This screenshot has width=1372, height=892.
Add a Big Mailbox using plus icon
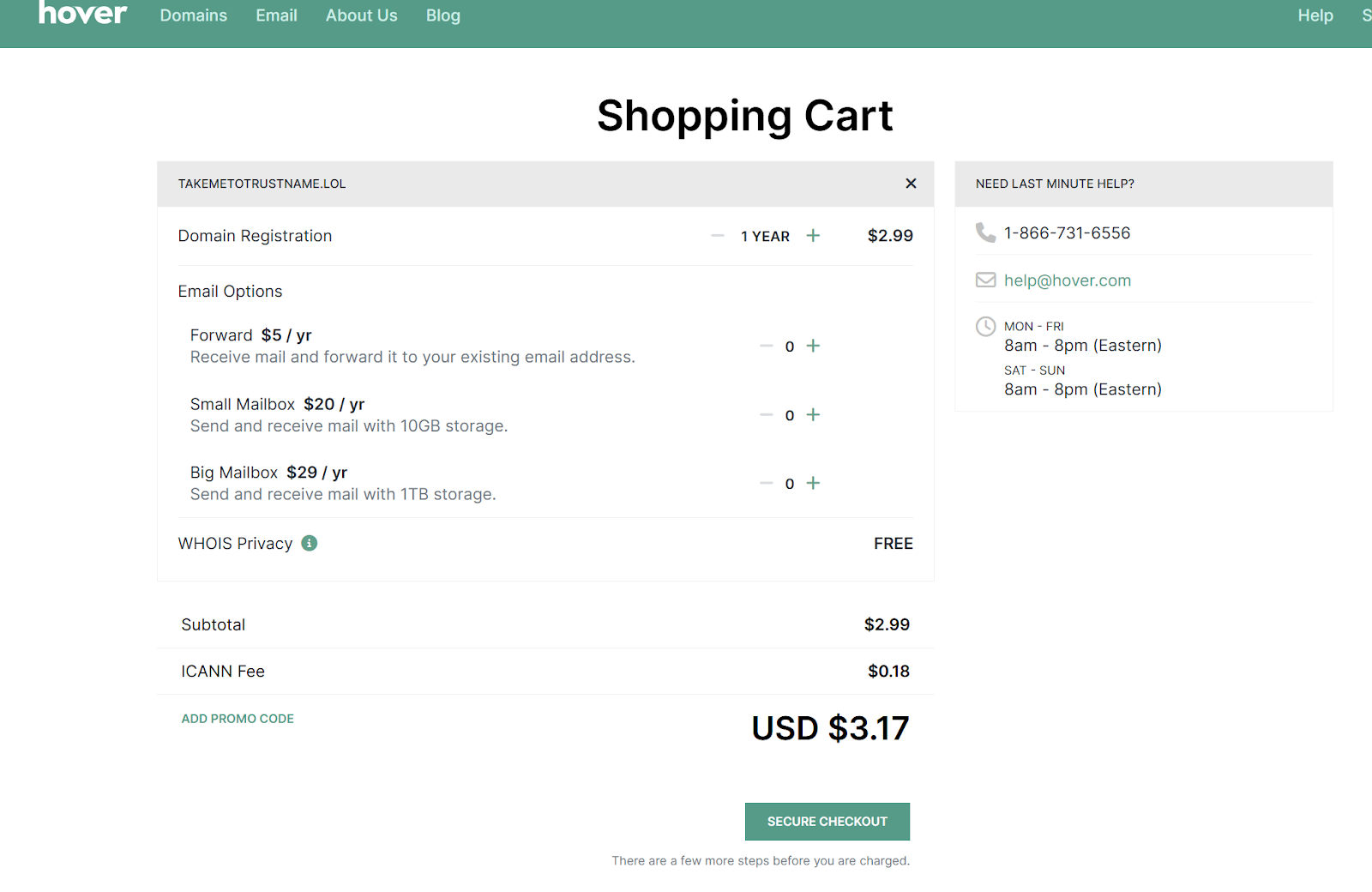(x=813, y=483)
